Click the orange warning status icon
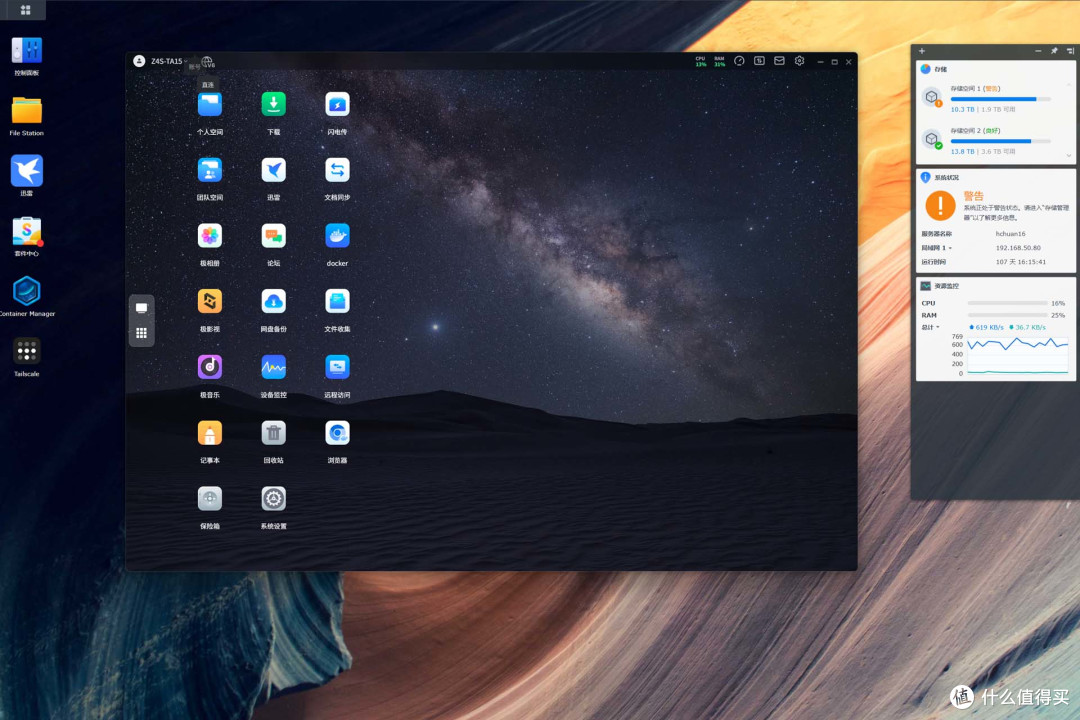1080x720 pixels. [940, 205]
